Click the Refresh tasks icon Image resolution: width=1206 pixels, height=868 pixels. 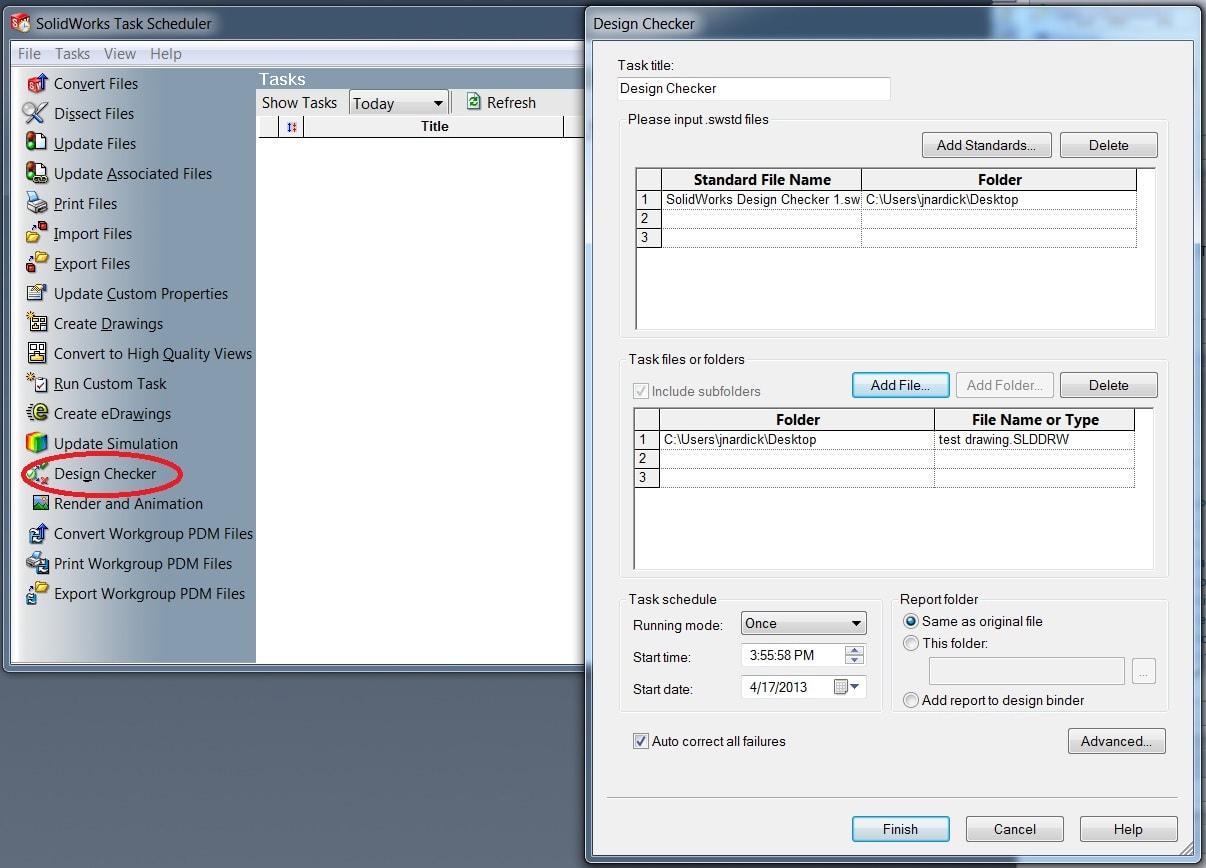pos(474,103)
